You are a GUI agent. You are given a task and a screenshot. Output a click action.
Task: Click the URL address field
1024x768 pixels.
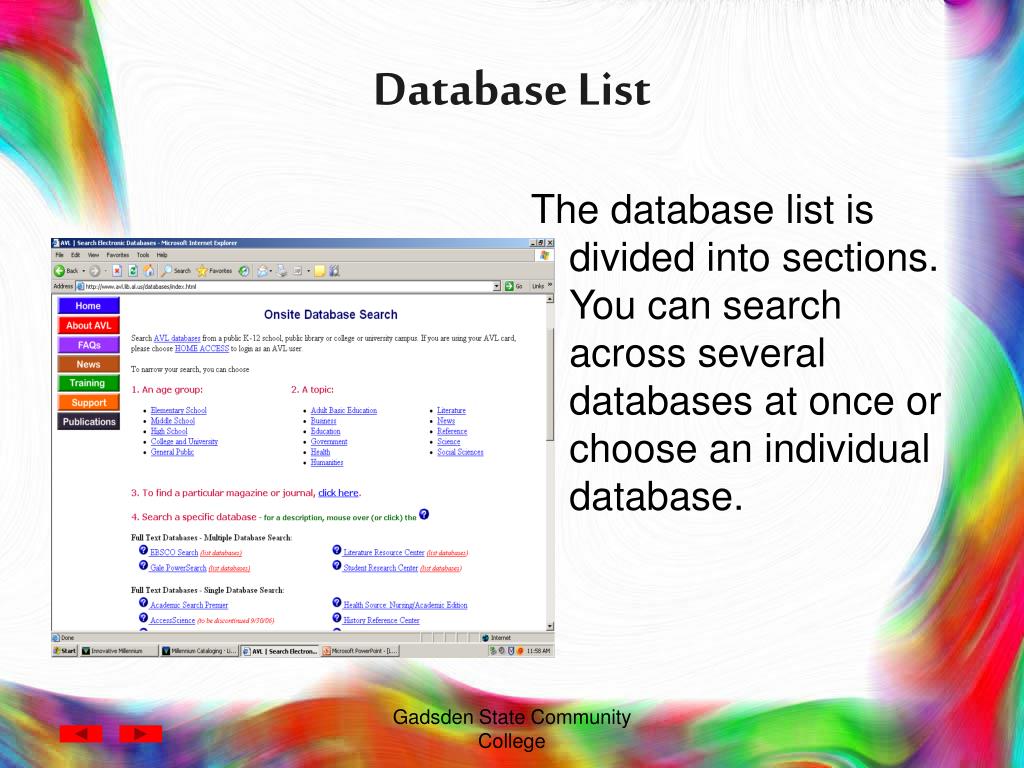click(x=287, y=286)
